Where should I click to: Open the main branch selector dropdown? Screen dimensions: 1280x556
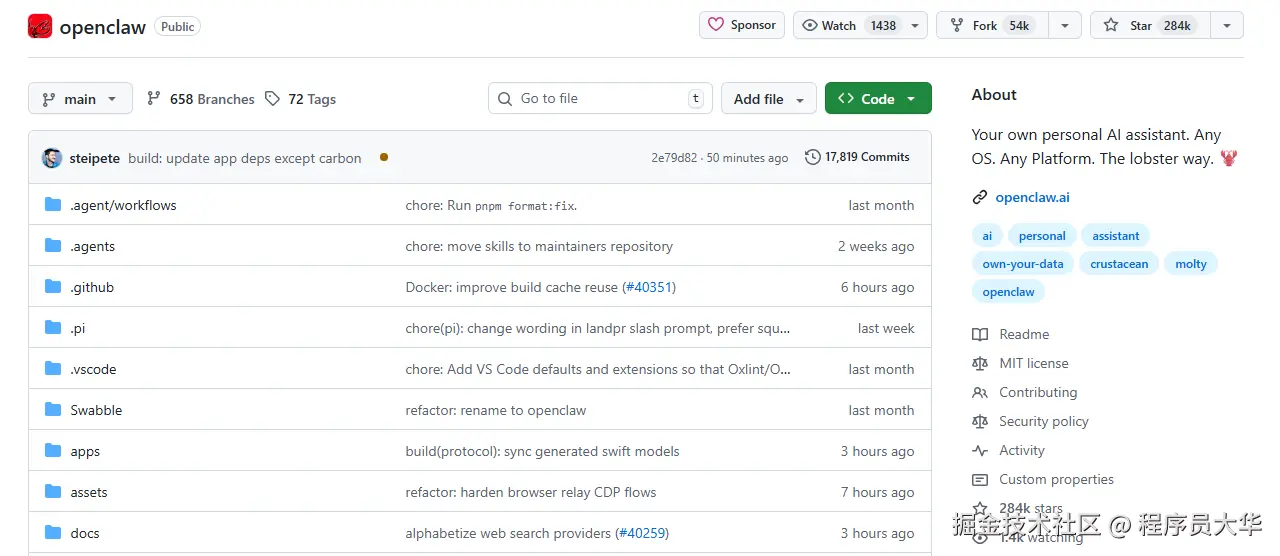click(x=80, y=99)
